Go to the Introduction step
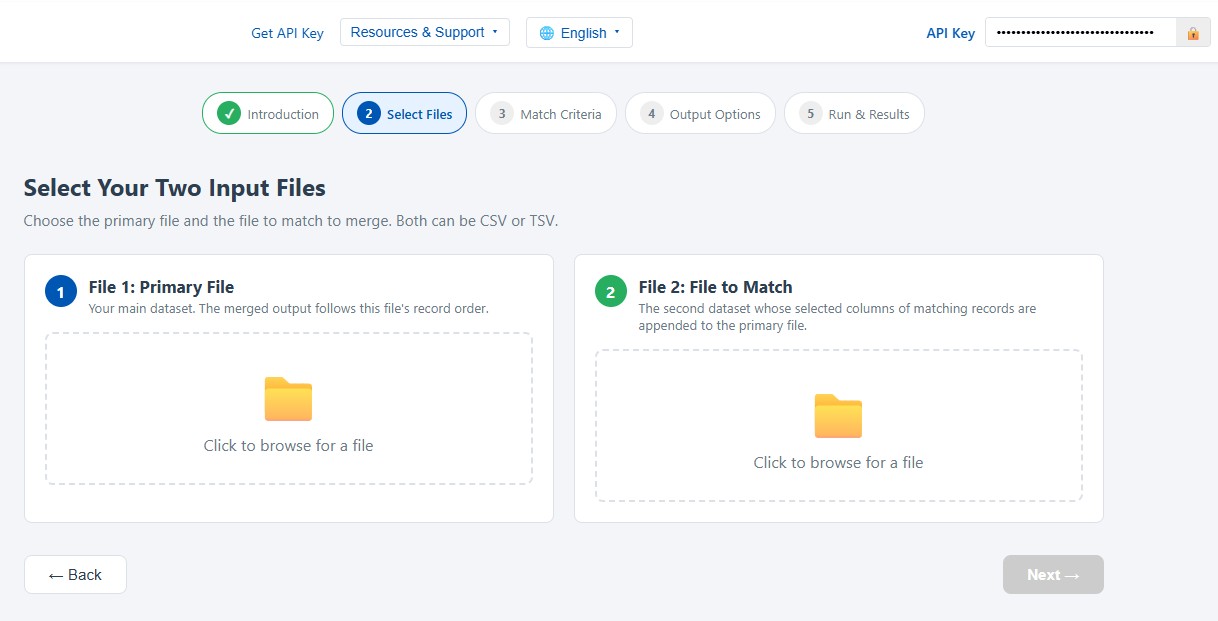Image resolution: width=1218 pixels, height=621 pixels. pyautogui.click(x=268, y=113)
